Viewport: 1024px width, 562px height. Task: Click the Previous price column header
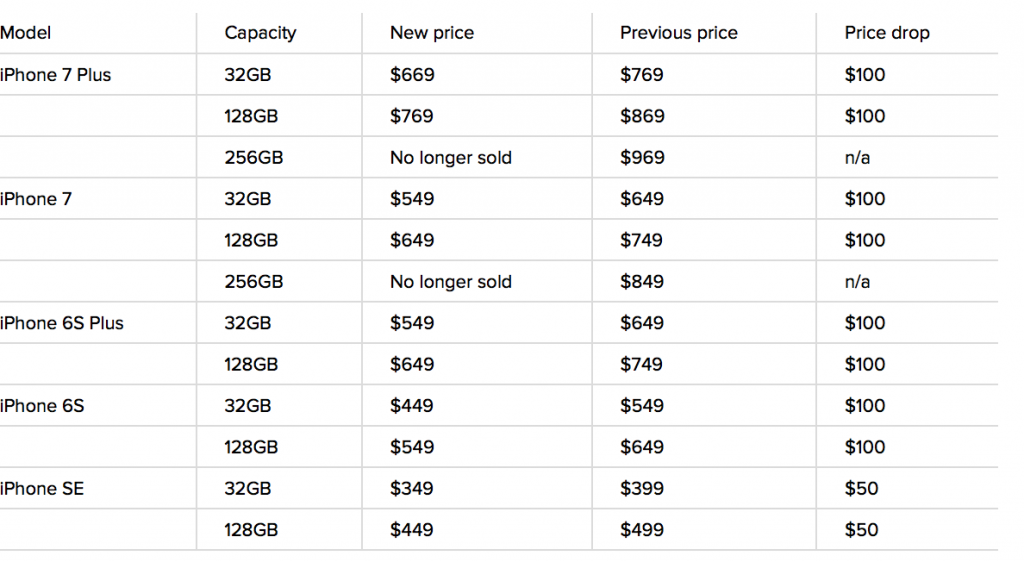[678, 33]
